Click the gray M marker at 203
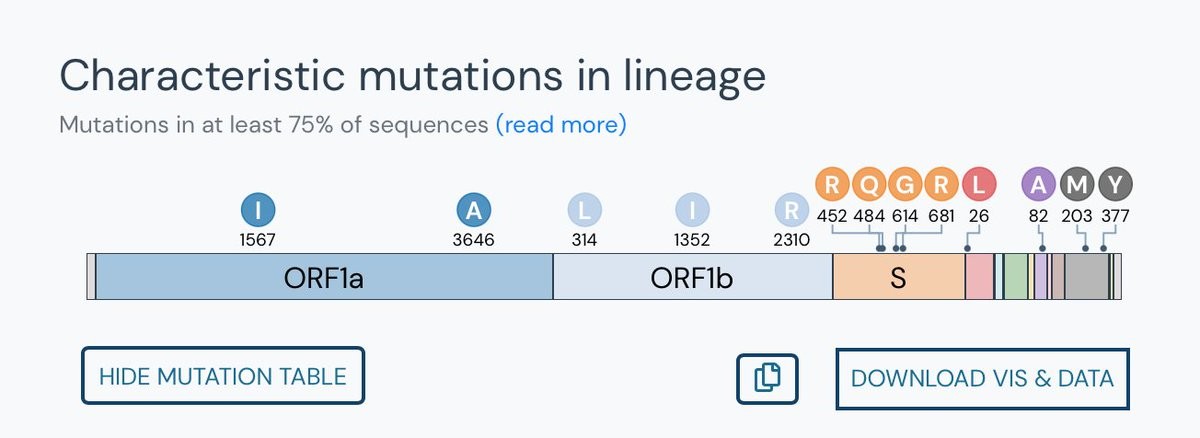The height and width of the screenshot is (438, 1200). click(1078, 184)
